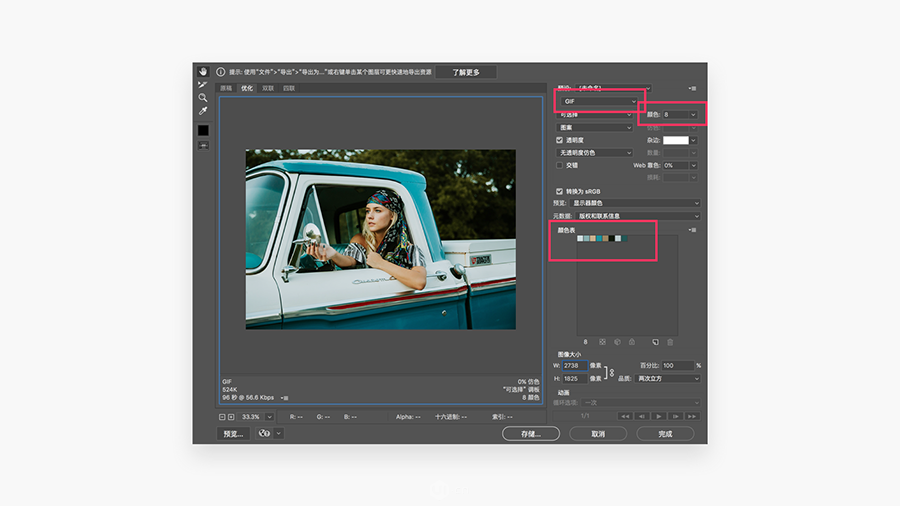
Task: Open the color table panel menu icon
Action: [693, 230]
